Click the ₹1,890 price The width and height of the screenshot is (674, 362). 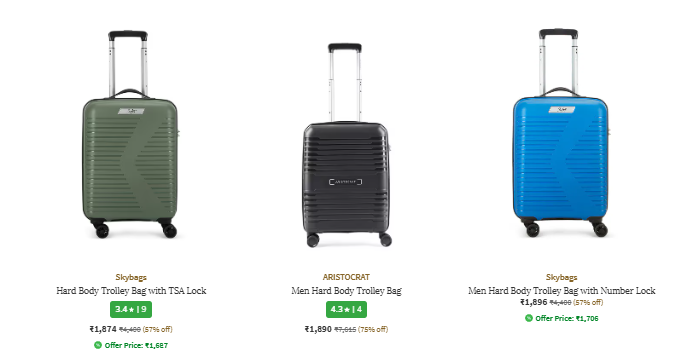click(x=318, y=329)
